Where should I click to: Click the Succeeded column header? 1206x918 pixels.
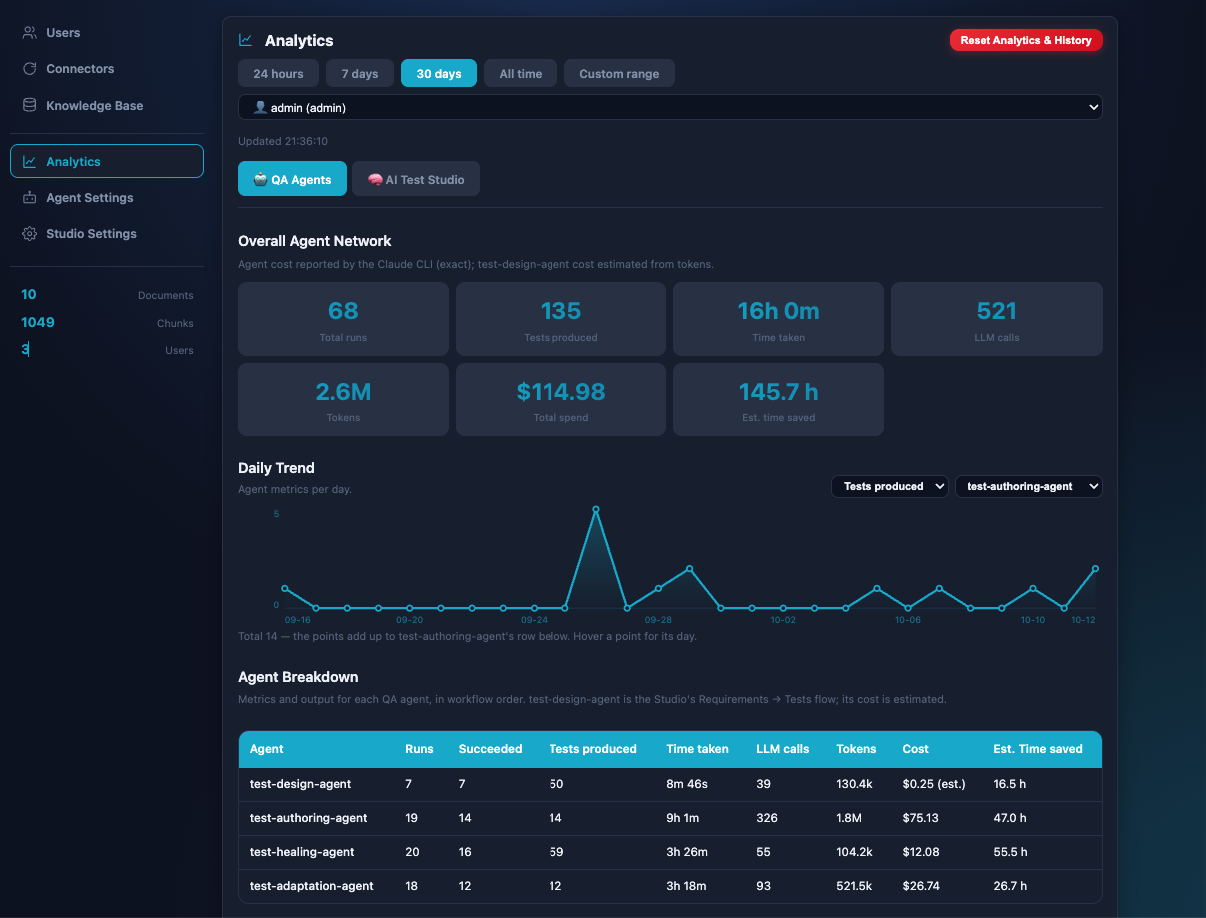coord(490,749)
